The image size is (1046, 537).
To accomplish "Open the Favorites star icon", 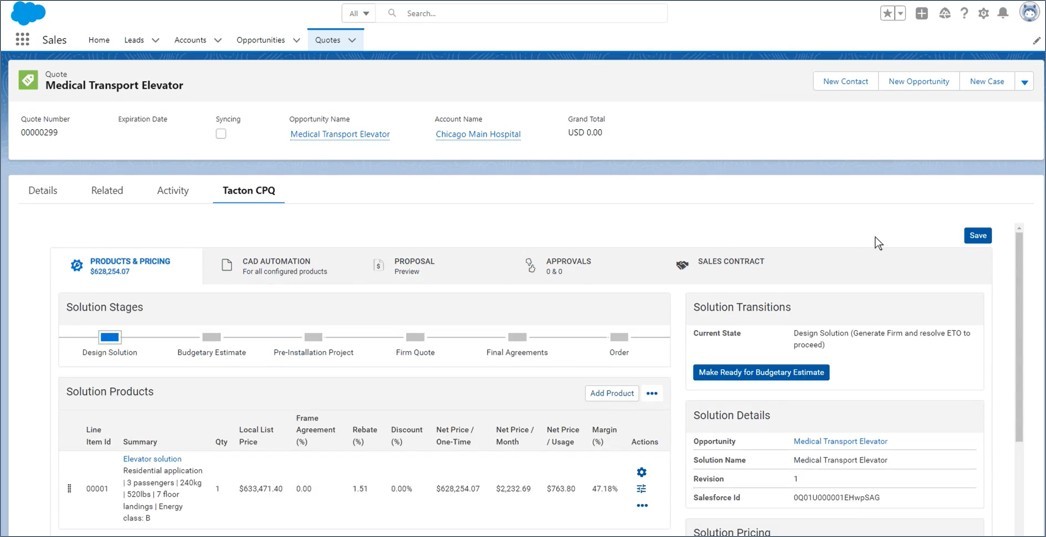I will 888,13.
